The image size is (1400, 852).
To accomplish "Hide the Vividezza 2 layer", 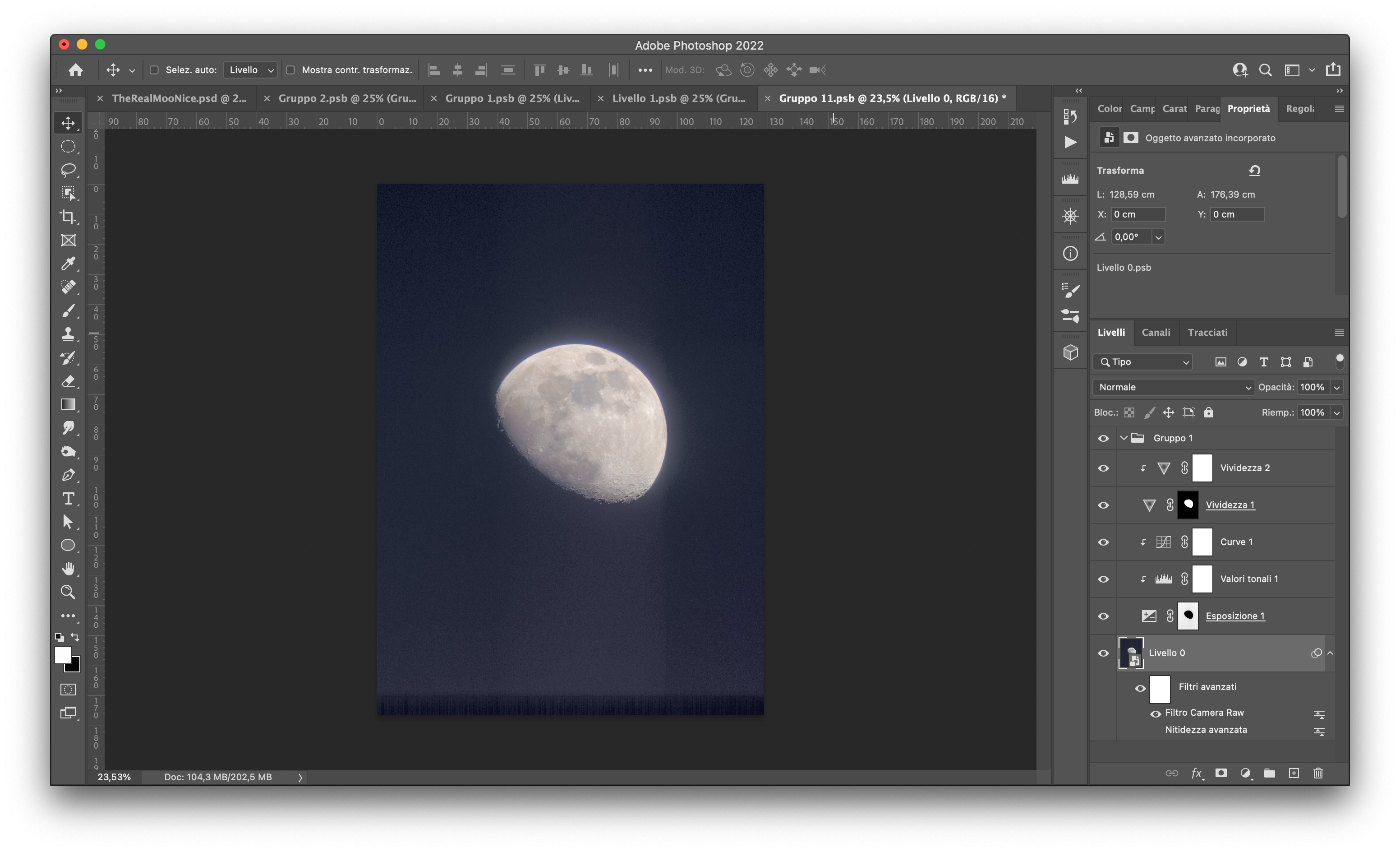I will click(x=1103, y=468).
